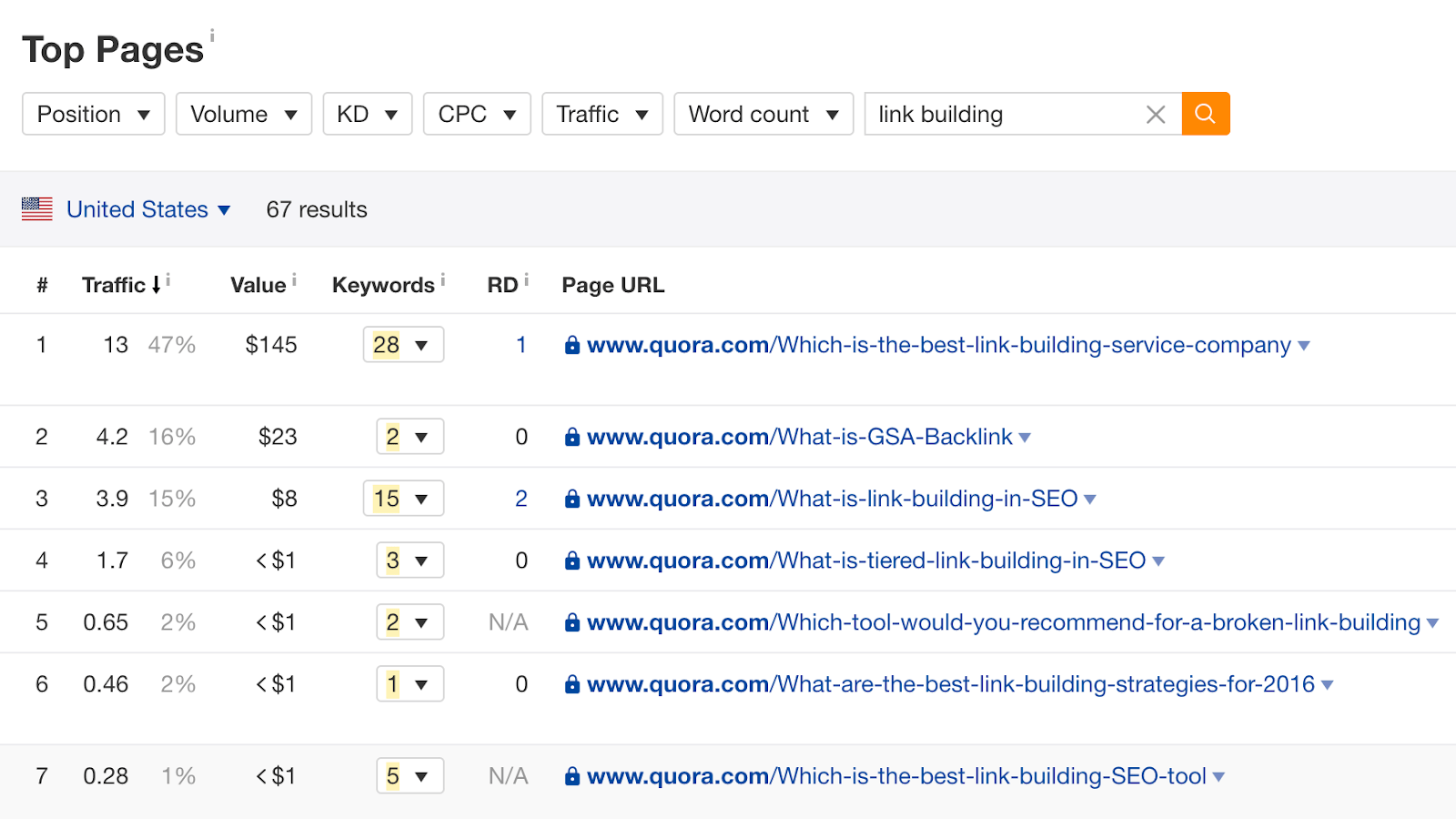This screenshot has width=1456, height=819.
Task: Click RD value 1 in first row
Action: point(521,345)
